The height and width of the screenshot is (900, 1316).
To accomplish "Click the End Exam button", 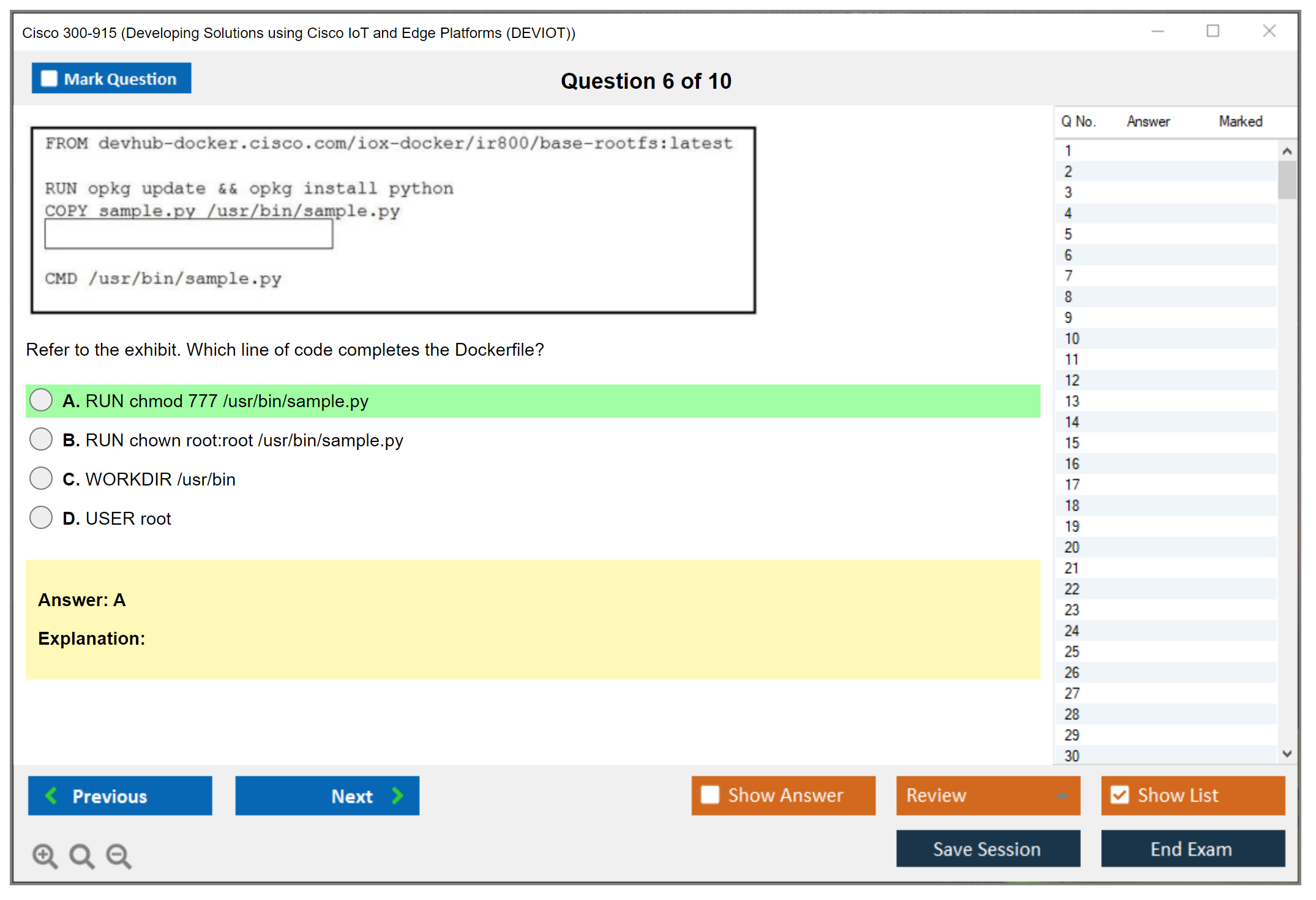I will [1192, 849].
